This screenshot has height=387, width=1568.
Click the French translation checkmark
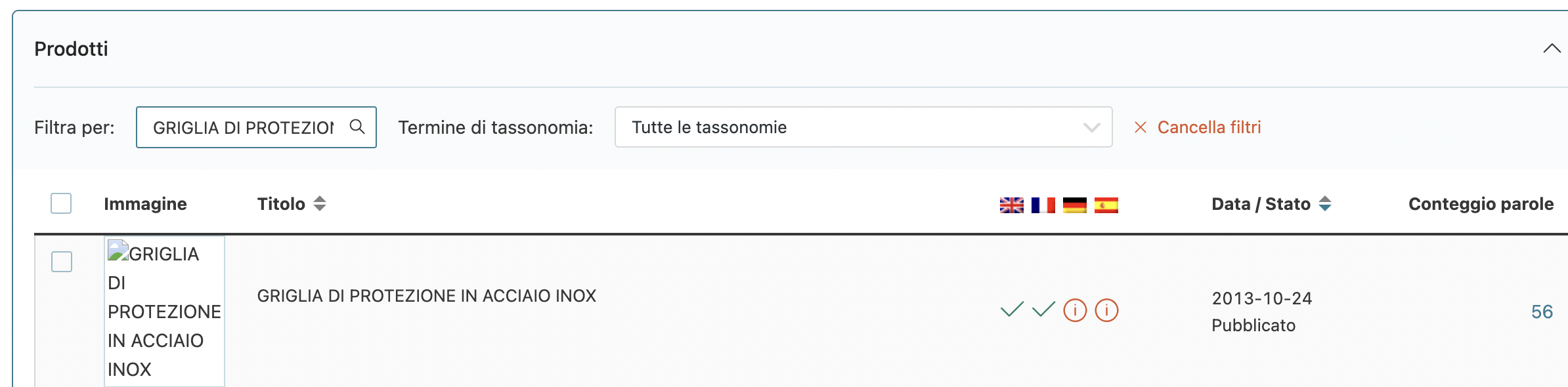(x=1043, y=309)
